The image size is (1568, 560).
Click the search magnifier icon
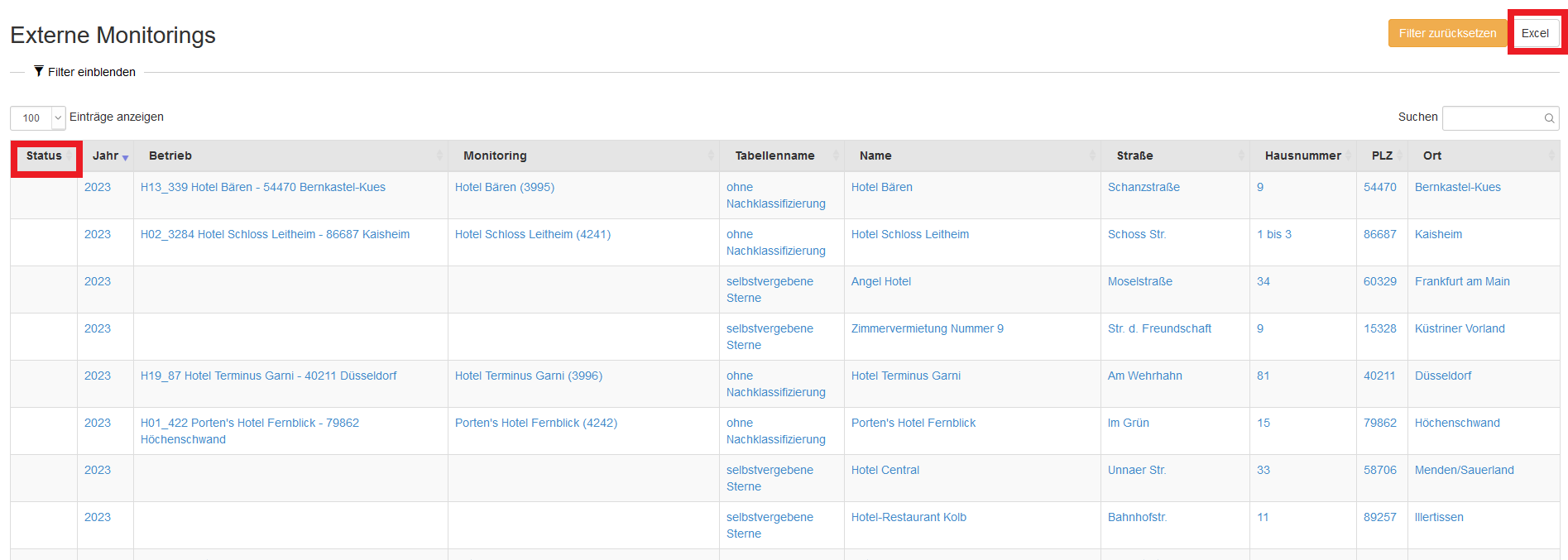coord(1549,118)
